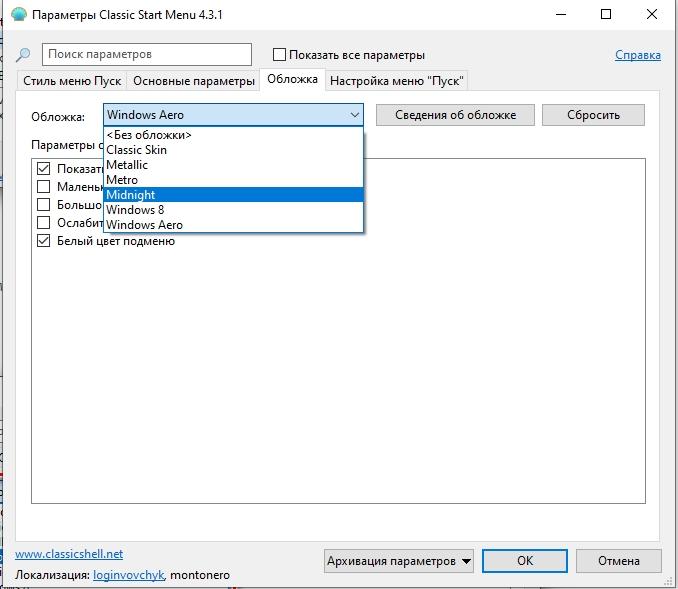
Task: Maximize the settings window
Action: [x=606, y=14]
